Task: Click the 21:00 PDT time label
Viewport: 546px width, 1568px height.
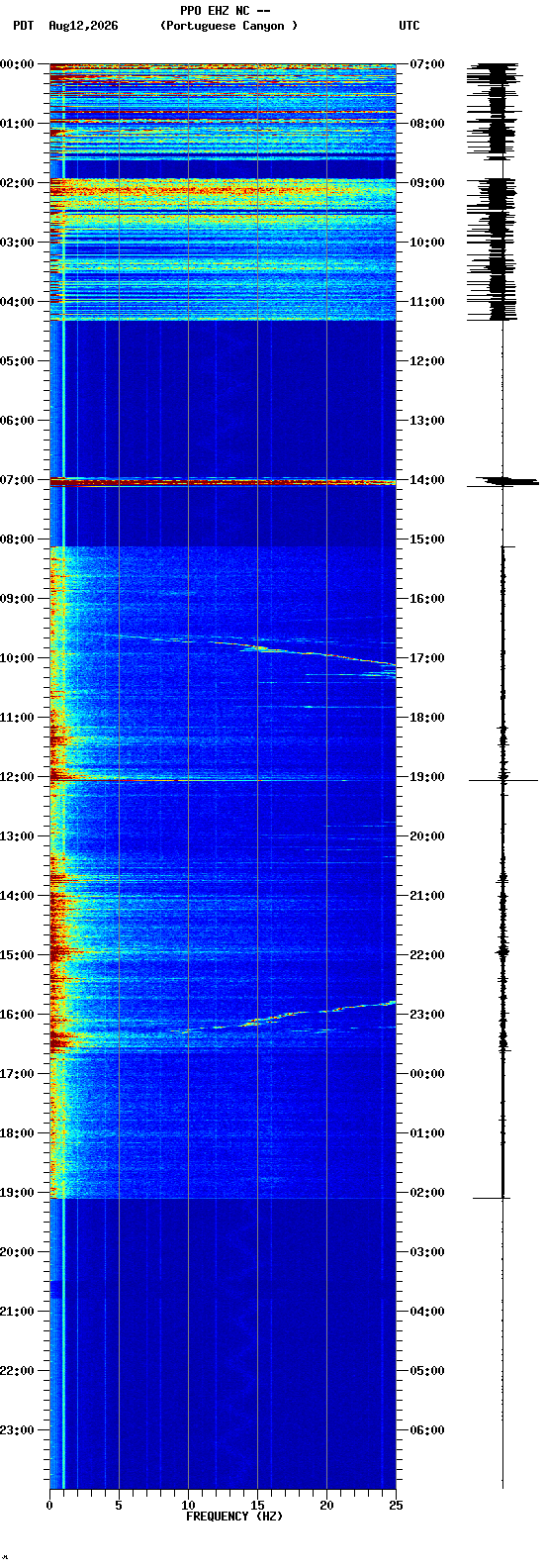Action: click(x=17, y=1312)
